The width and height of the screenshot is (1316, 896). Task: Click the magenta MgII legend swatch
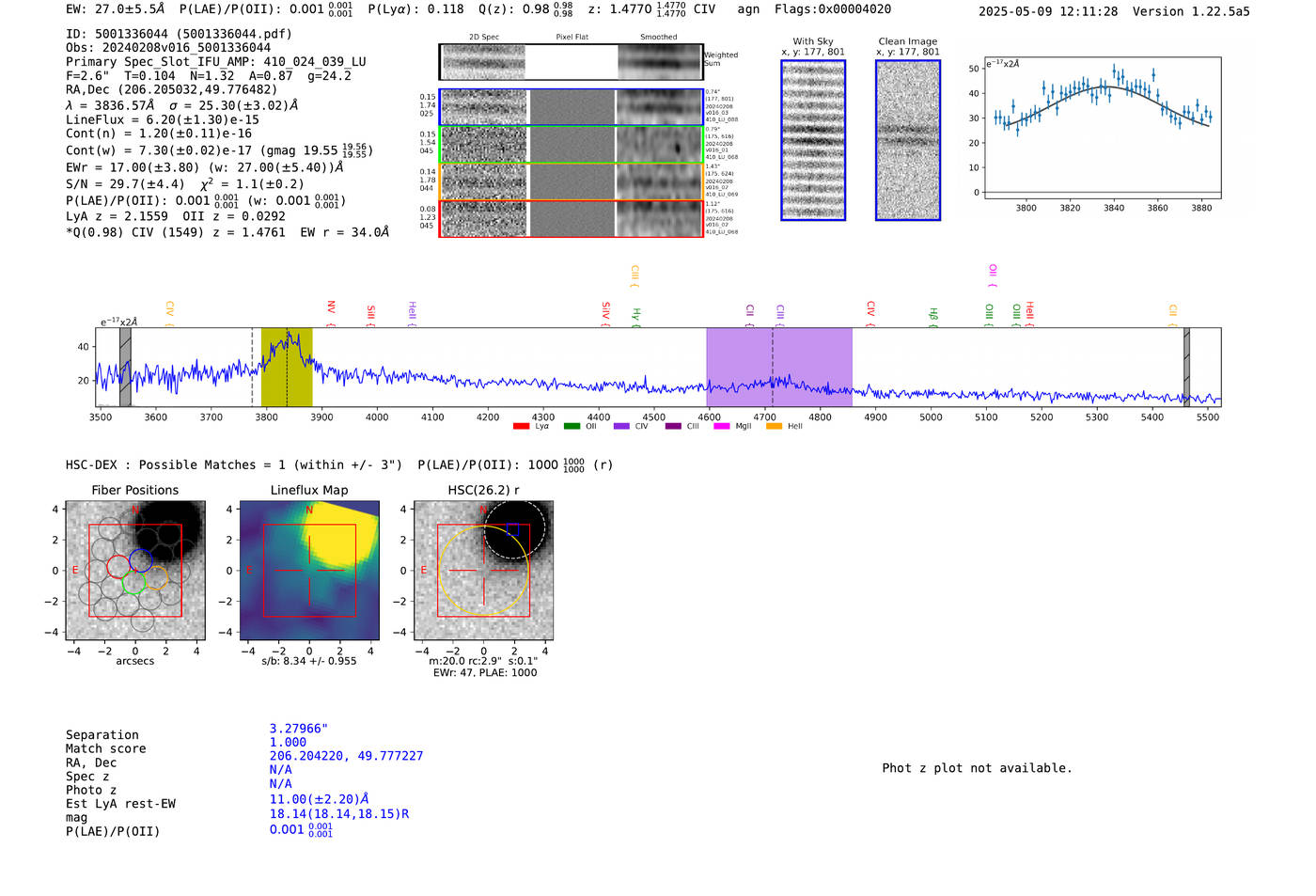[722, 426]
